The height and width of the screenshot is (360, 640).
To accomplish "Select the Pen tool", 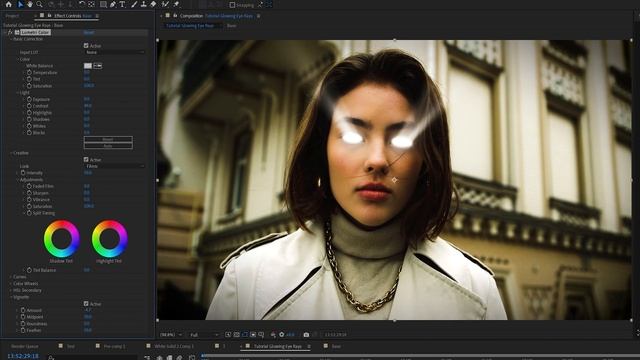I will click(113, 4).
